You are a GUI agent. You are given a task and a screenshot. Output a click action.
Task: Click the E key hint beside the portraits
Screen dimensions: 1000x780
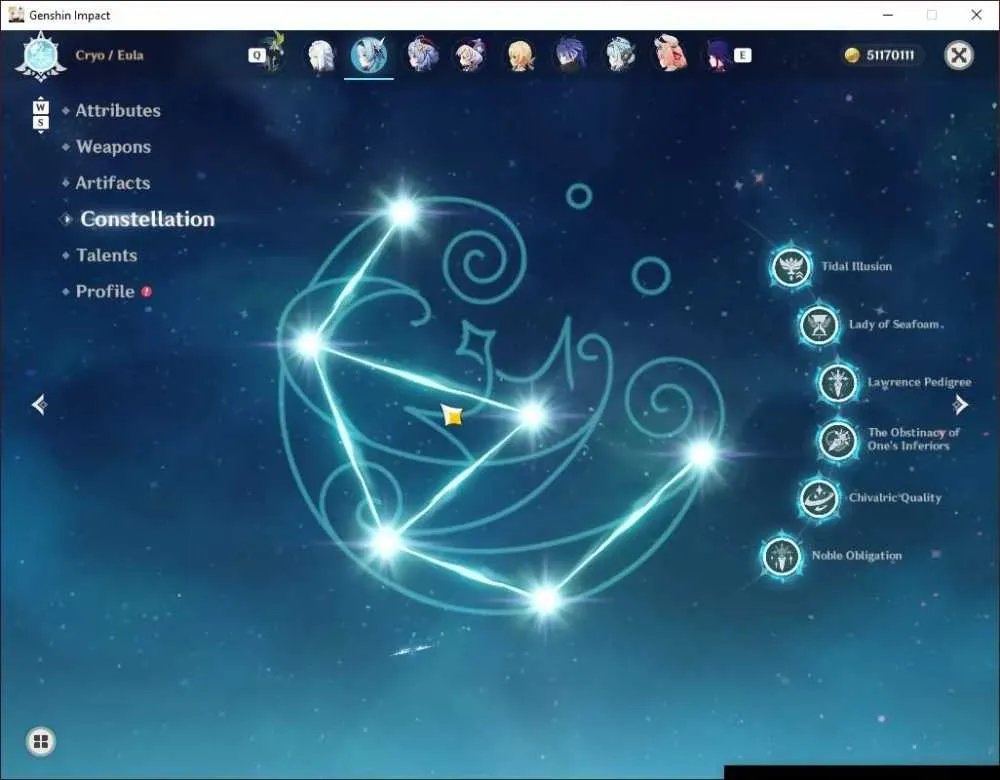(x=742, y=55)
